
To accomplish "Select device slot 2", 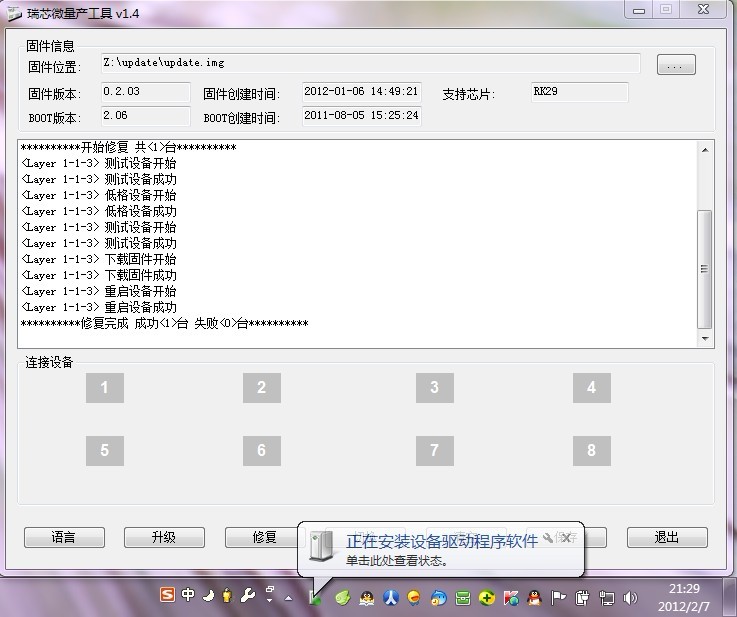I will tap(262, 388).
